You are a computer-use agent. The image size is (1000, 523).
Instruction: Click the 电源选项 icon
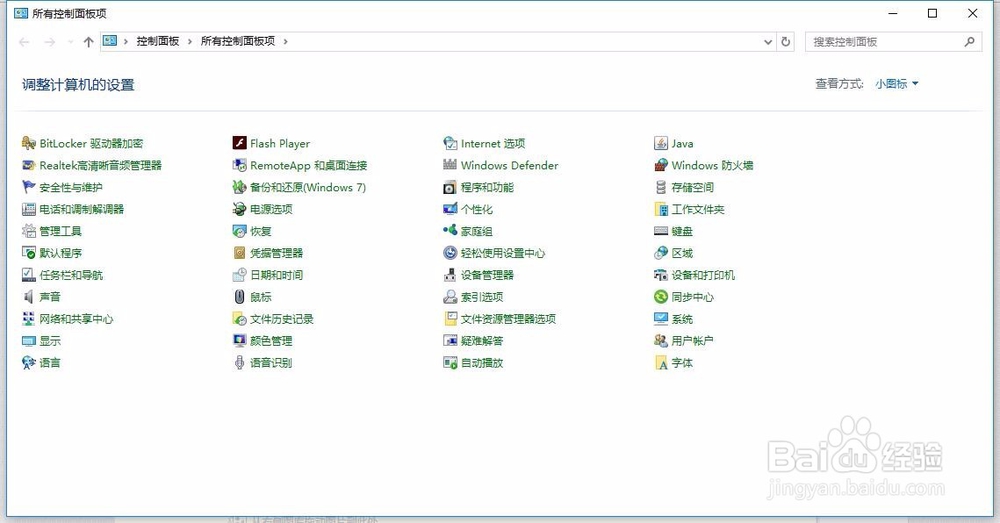coord(239,209)
